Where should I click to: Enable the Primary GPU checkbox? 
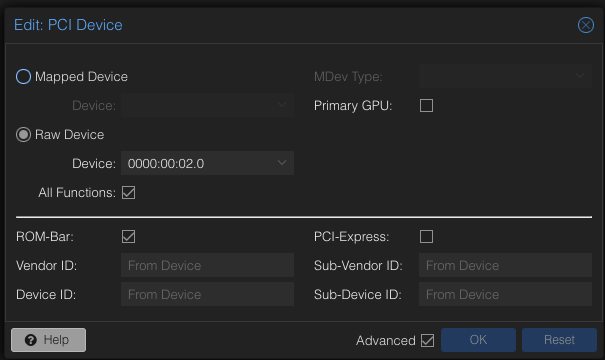426,105
